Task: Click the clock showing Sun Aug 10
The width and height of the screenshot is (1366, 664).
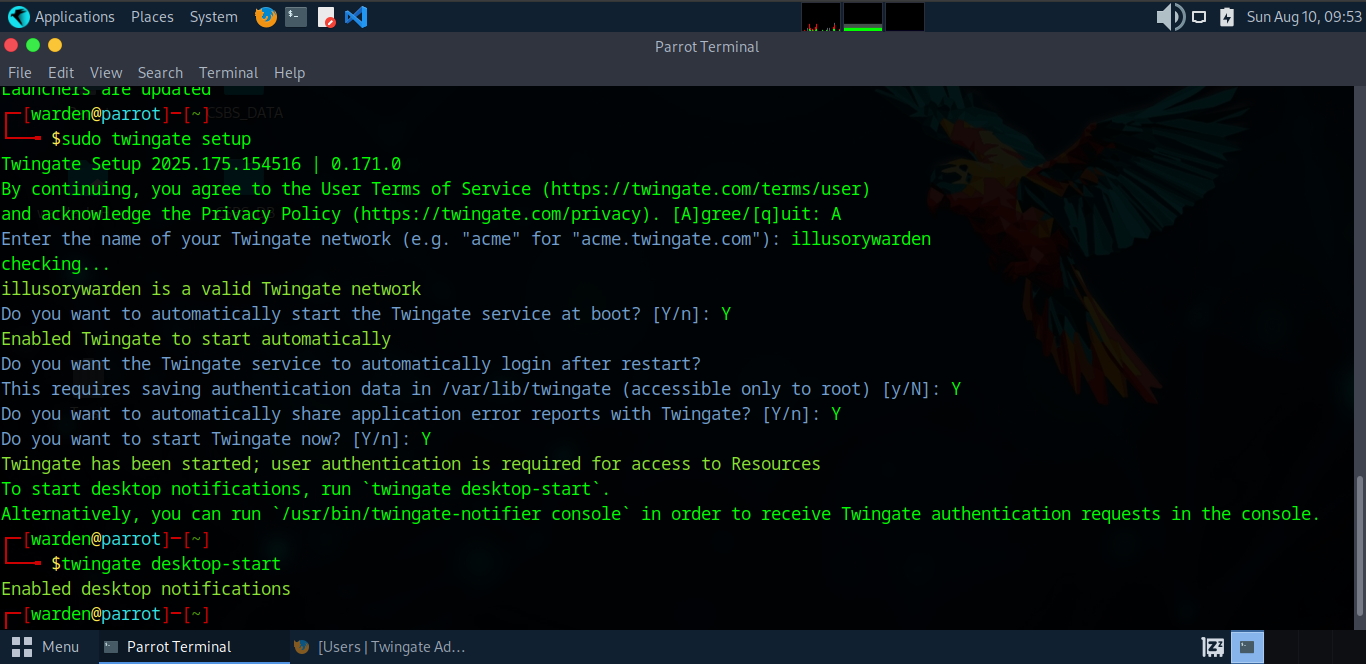Action: click(x=1304, y=17)
